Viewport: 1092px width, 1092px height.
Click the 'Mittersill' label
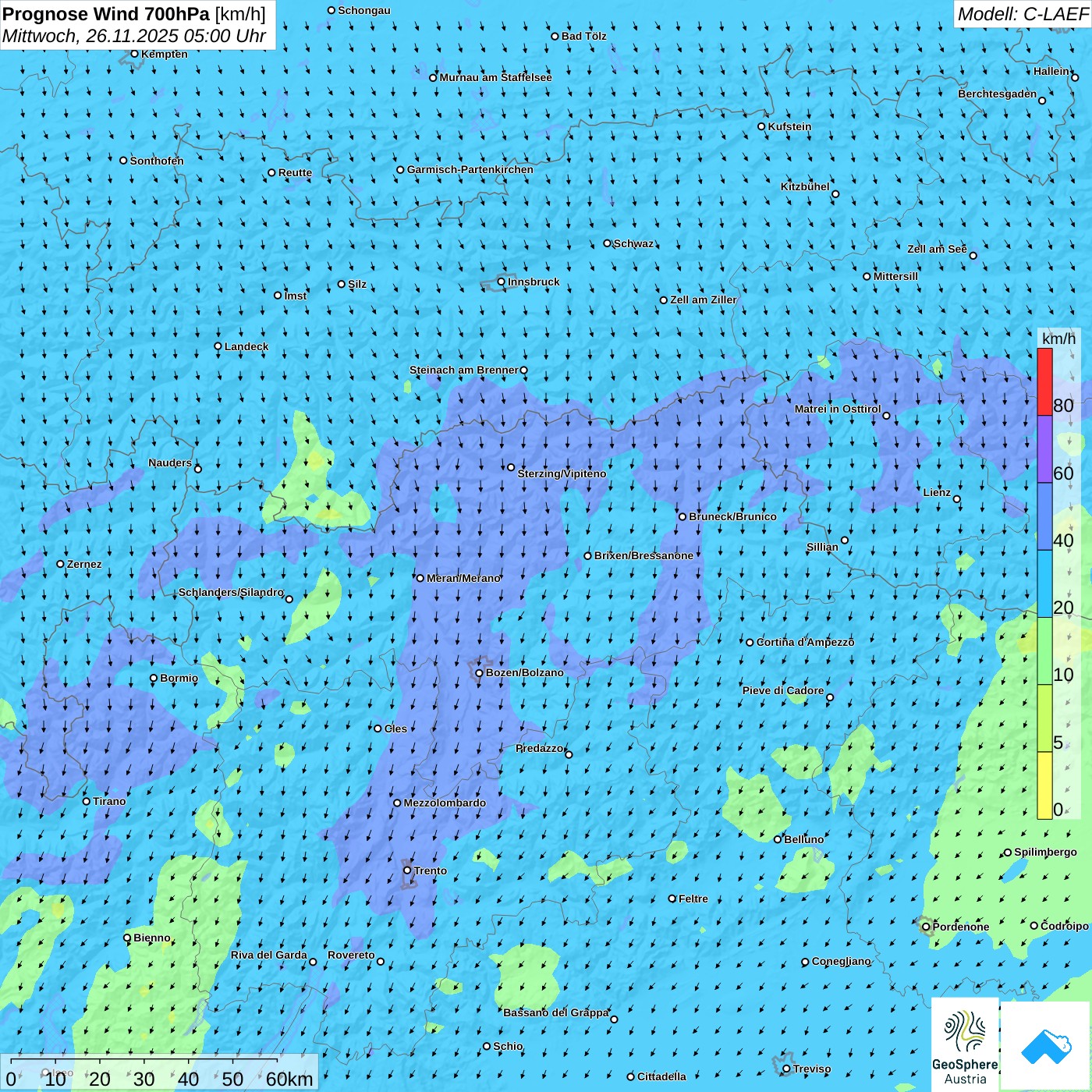(x=895, y=276)
